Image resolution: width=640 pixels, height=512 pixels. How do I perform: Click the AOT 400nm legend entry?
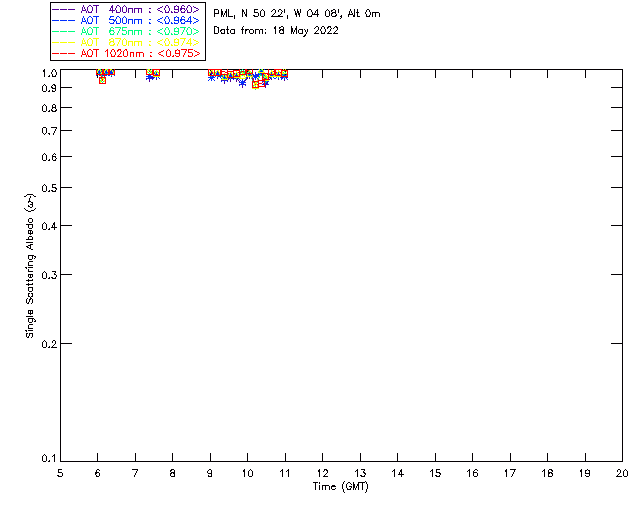click(x=126, y=9)
